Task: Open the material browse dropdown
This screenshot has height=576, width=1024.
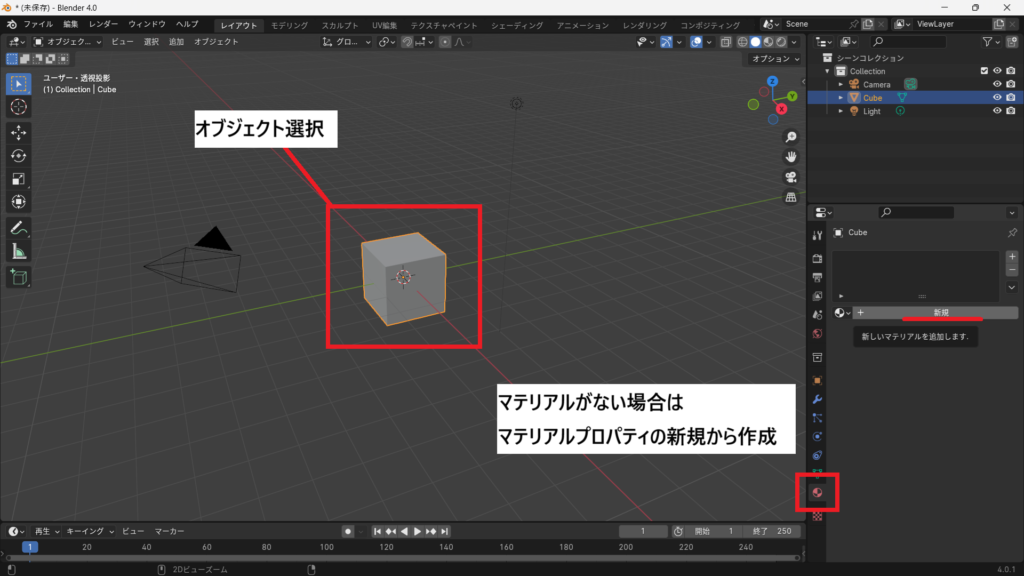Action: [842, 313]
